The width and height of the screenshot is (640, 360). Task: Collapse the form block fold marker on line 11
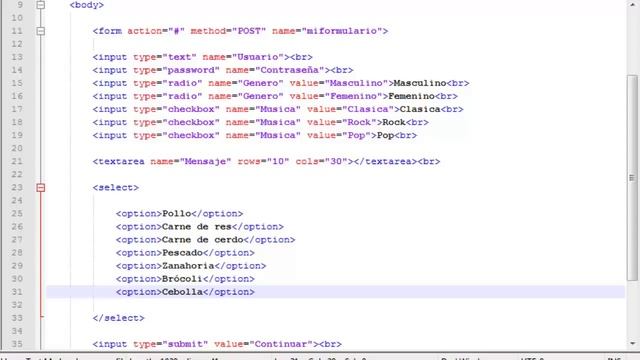[40, 31]
